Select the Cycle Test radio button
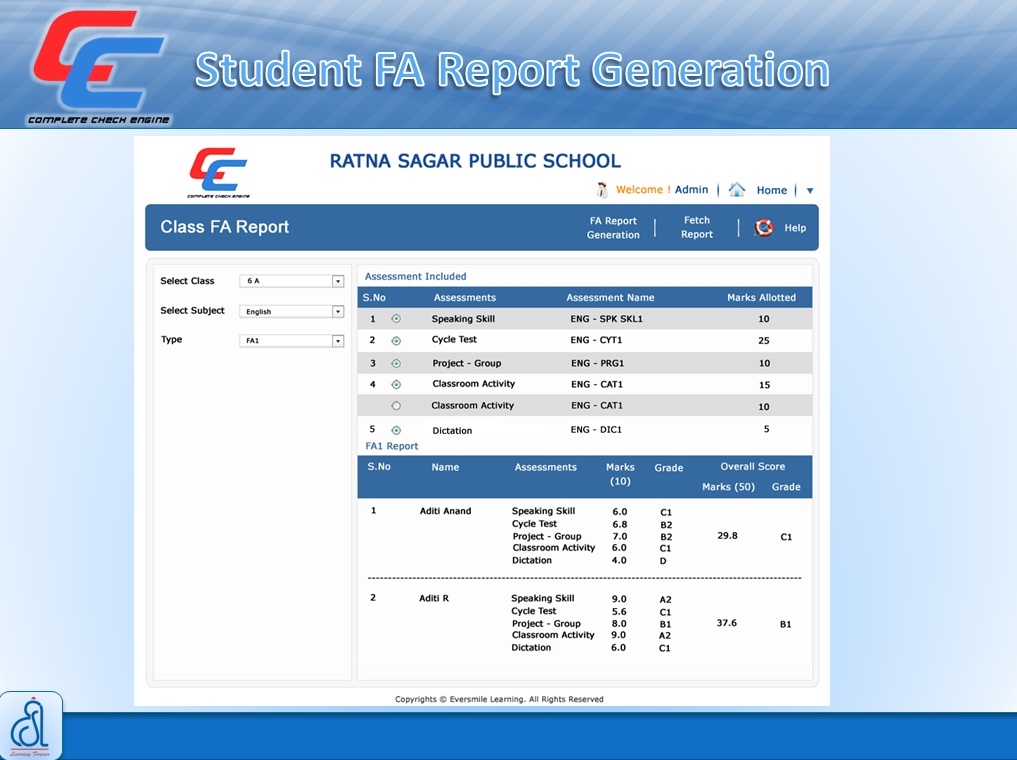The width and height of the screenshot is (1017, 760). [396, 341]
